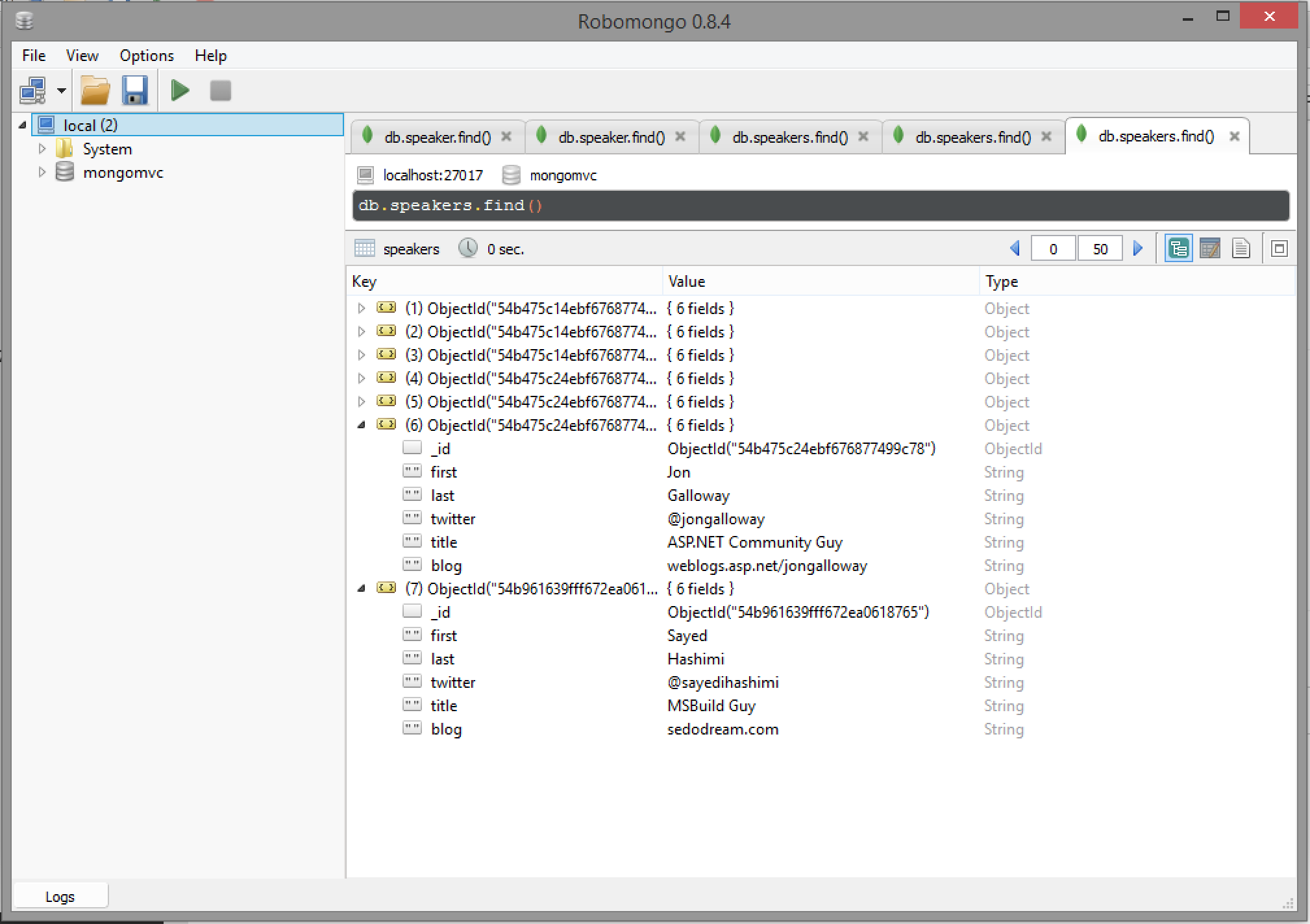Click the Connect to server icon

pos(33,91)
